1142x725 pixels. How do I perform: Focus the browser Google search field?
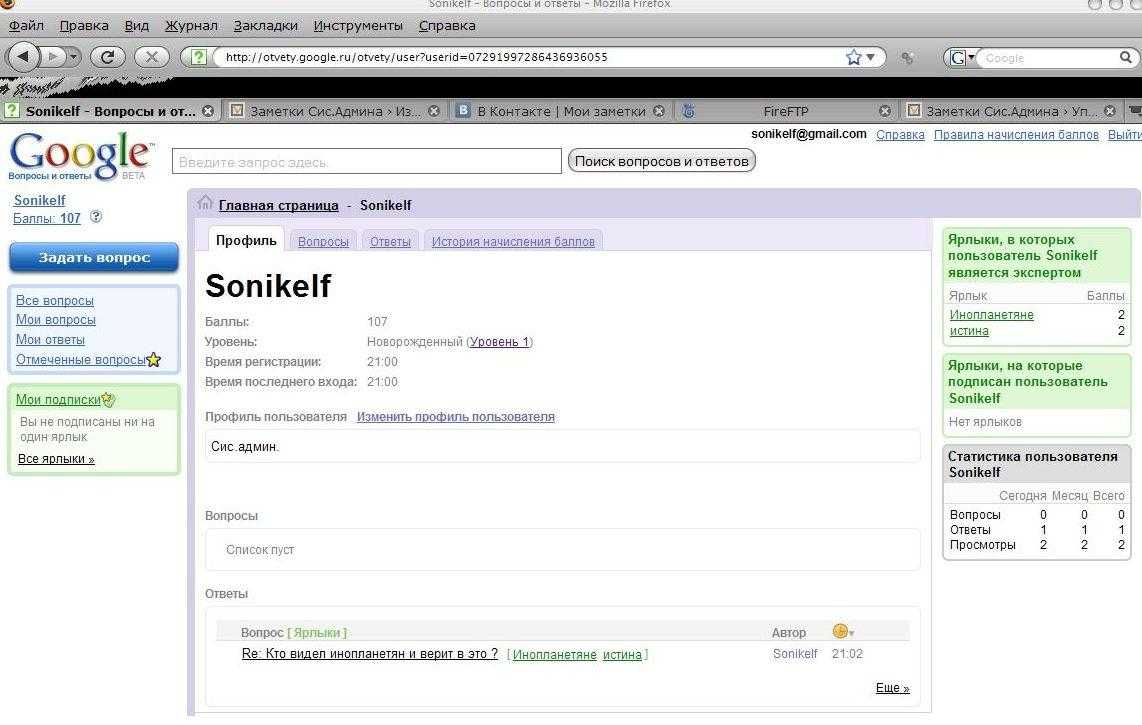click(1049, 58)
